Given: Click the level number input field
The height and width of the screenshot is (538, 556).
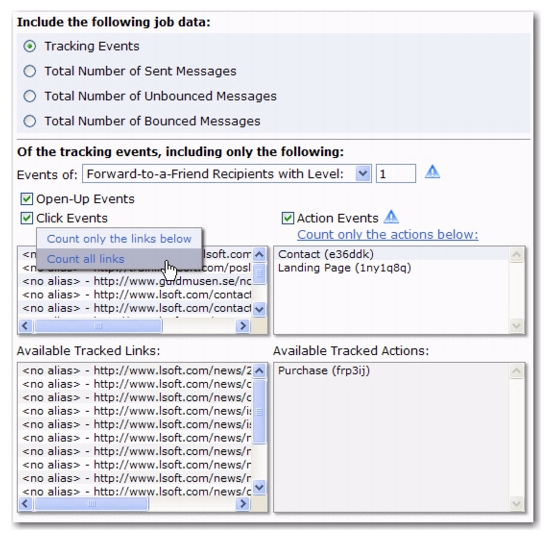Looking at the screenshot, I should [396, 174].
